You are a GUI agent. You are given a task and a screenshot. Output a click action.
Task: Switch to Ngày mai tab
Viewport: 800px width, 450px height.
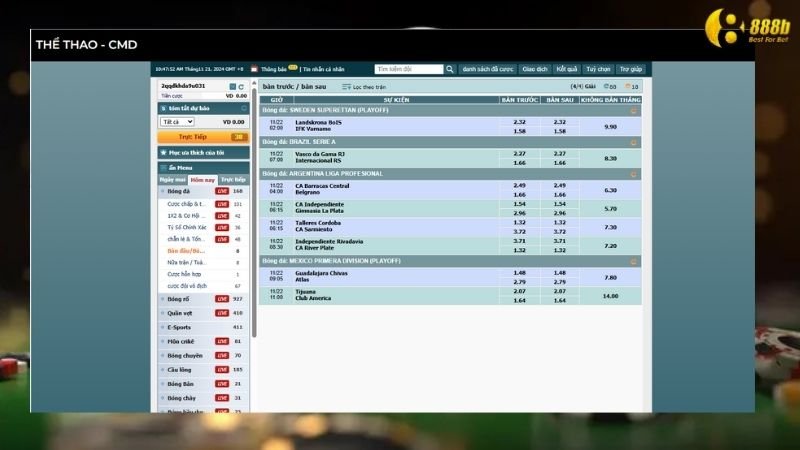pos(172,180)
